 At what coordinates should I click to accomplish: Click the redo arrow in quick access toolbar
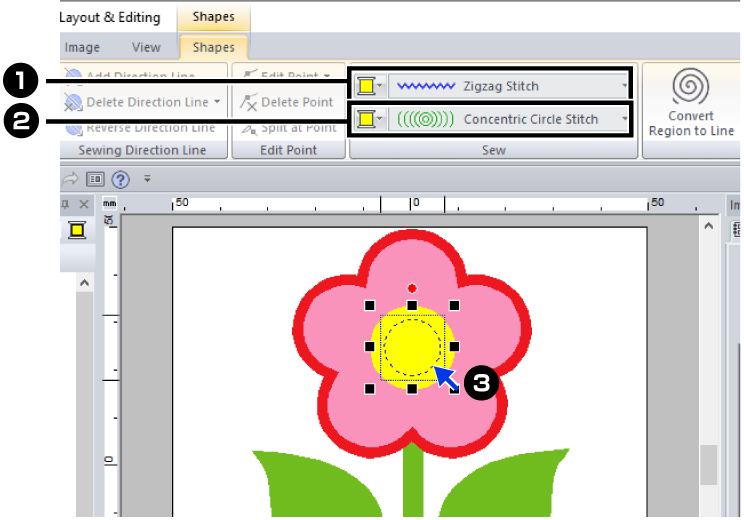coord(70,180)
